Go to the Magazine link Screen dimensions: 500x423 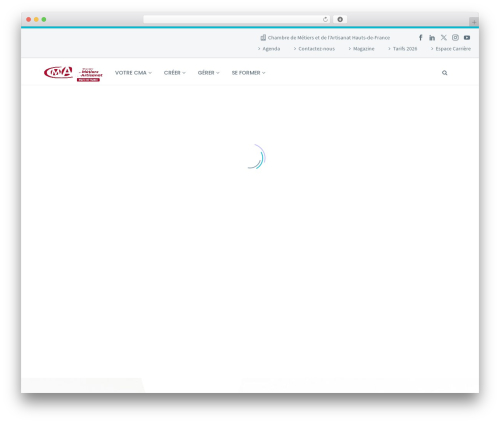click(x=363, y=49)
